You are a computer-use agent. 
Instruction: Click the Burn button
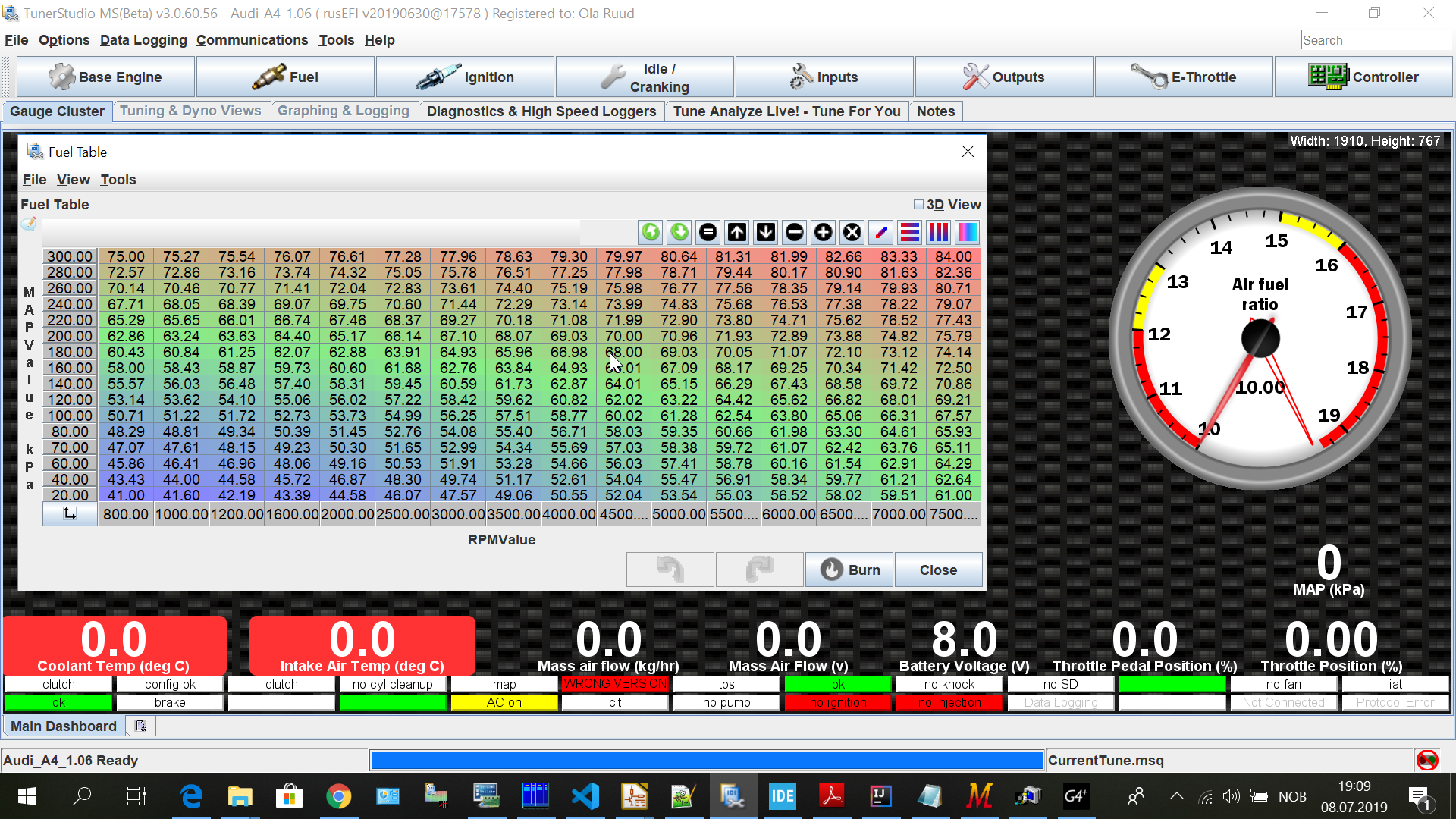[x=849, y=570]
